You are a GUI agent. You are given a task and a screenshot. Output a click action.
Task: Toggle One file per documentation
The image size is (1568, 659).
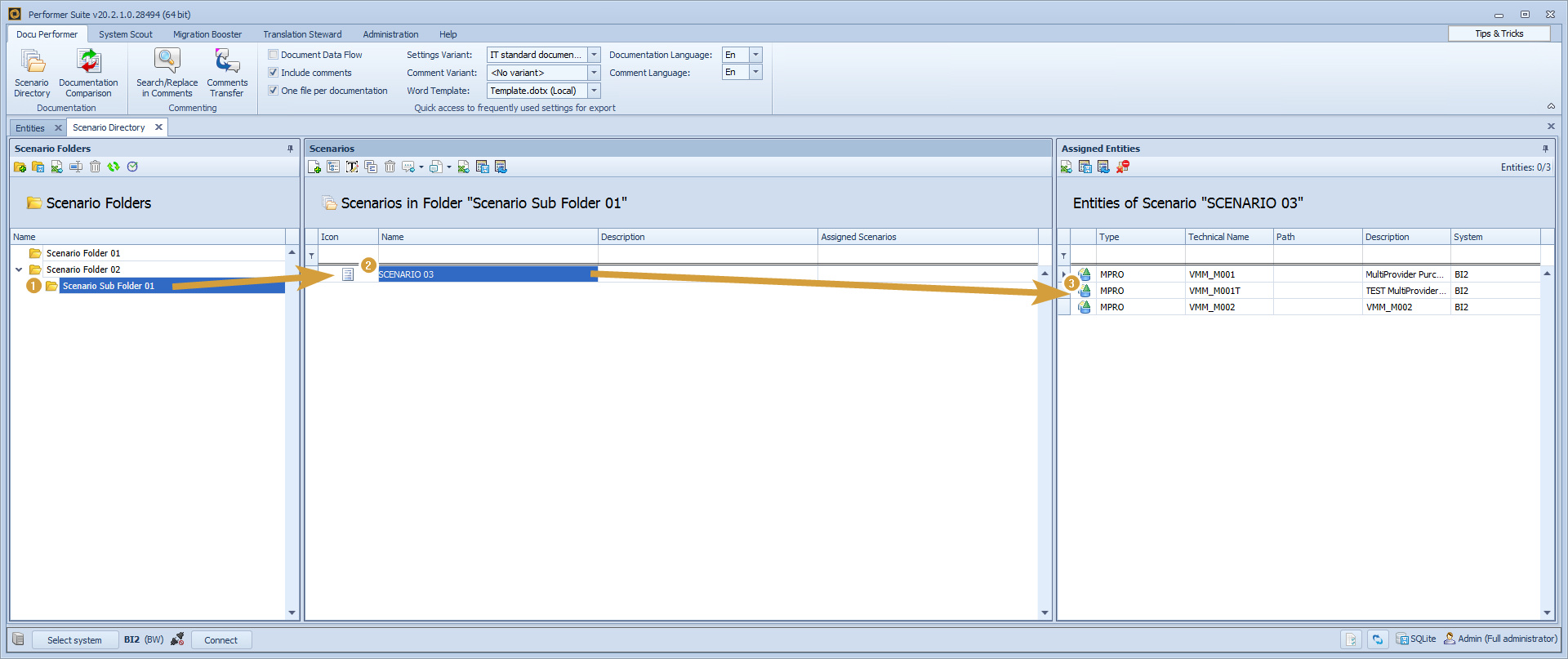[x=274, y=91]
